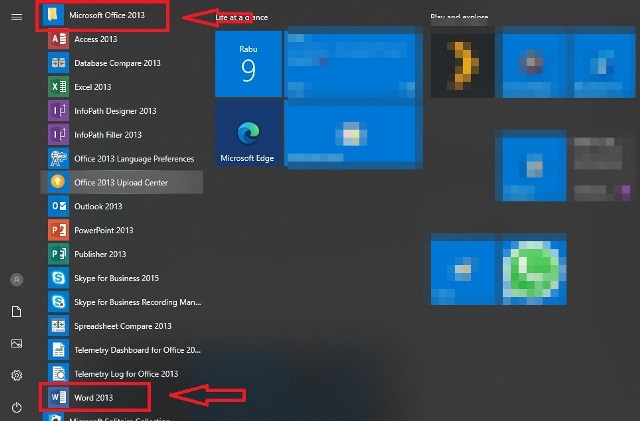Image resolution: width=640 pixels, height=421 pixels.
Task: Select 'Office 2013 Language Preferences' label
Action: (x=134, y=159)
